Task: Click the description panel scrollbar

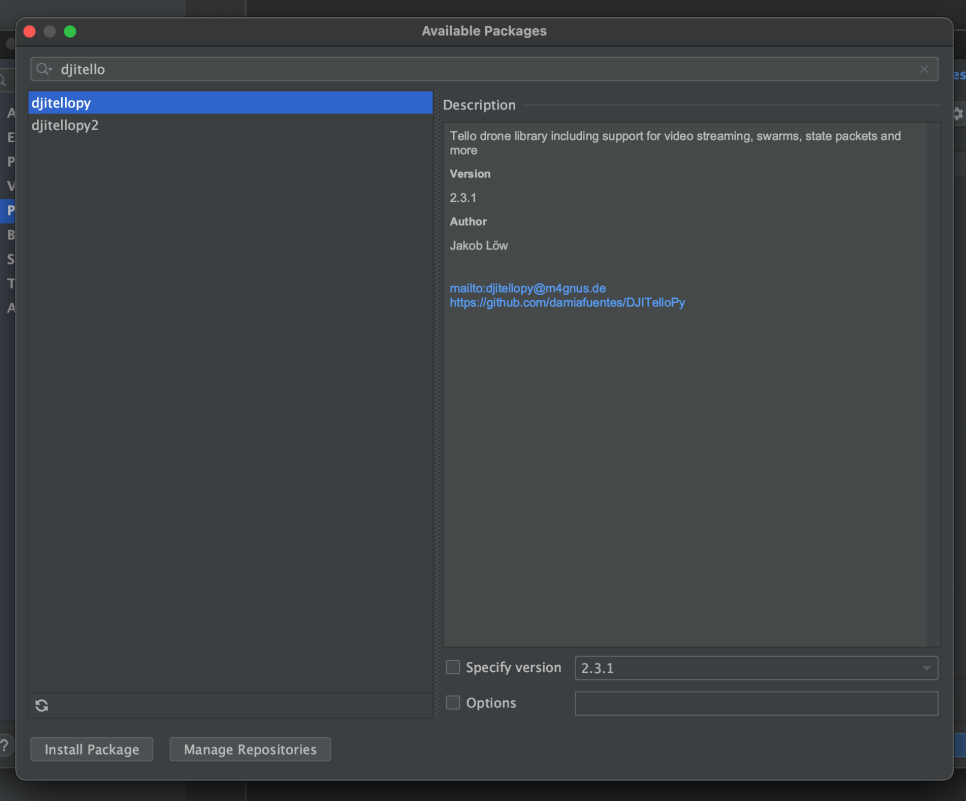Action: pyautogui.click(x=933, y=384)
